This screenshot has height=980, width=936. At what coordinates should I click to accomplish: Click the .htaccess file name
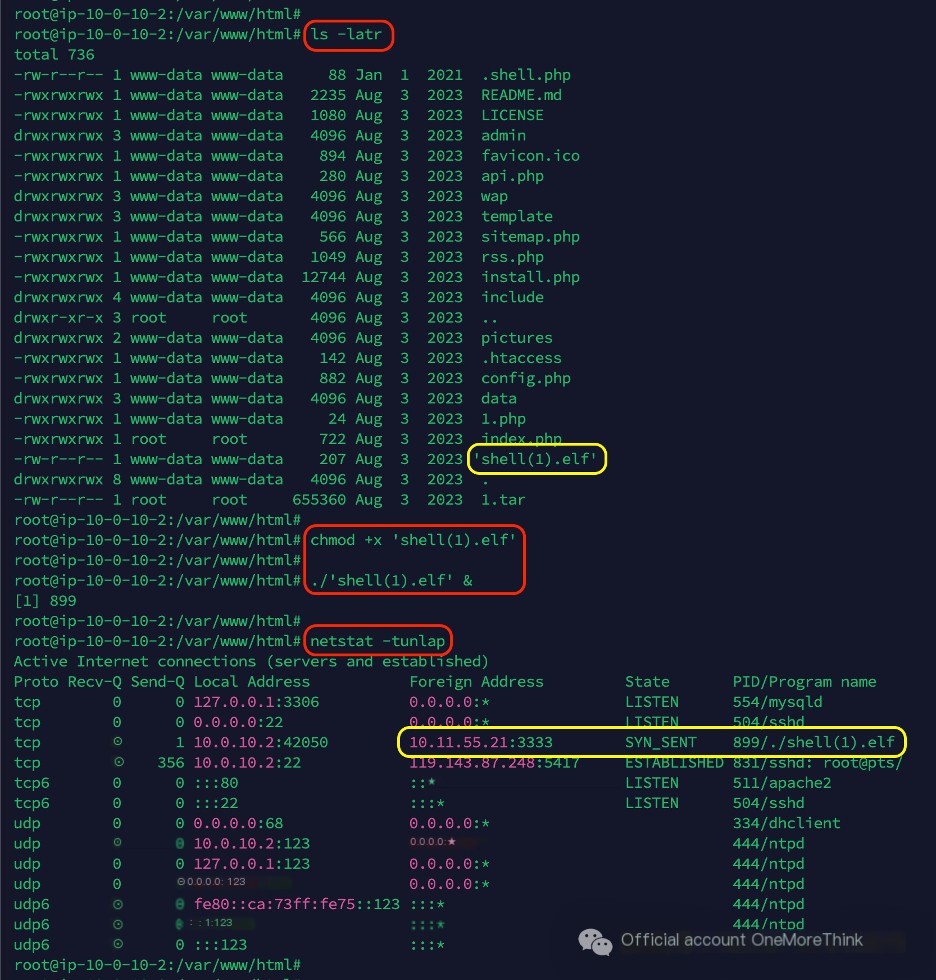click(521, 358)
